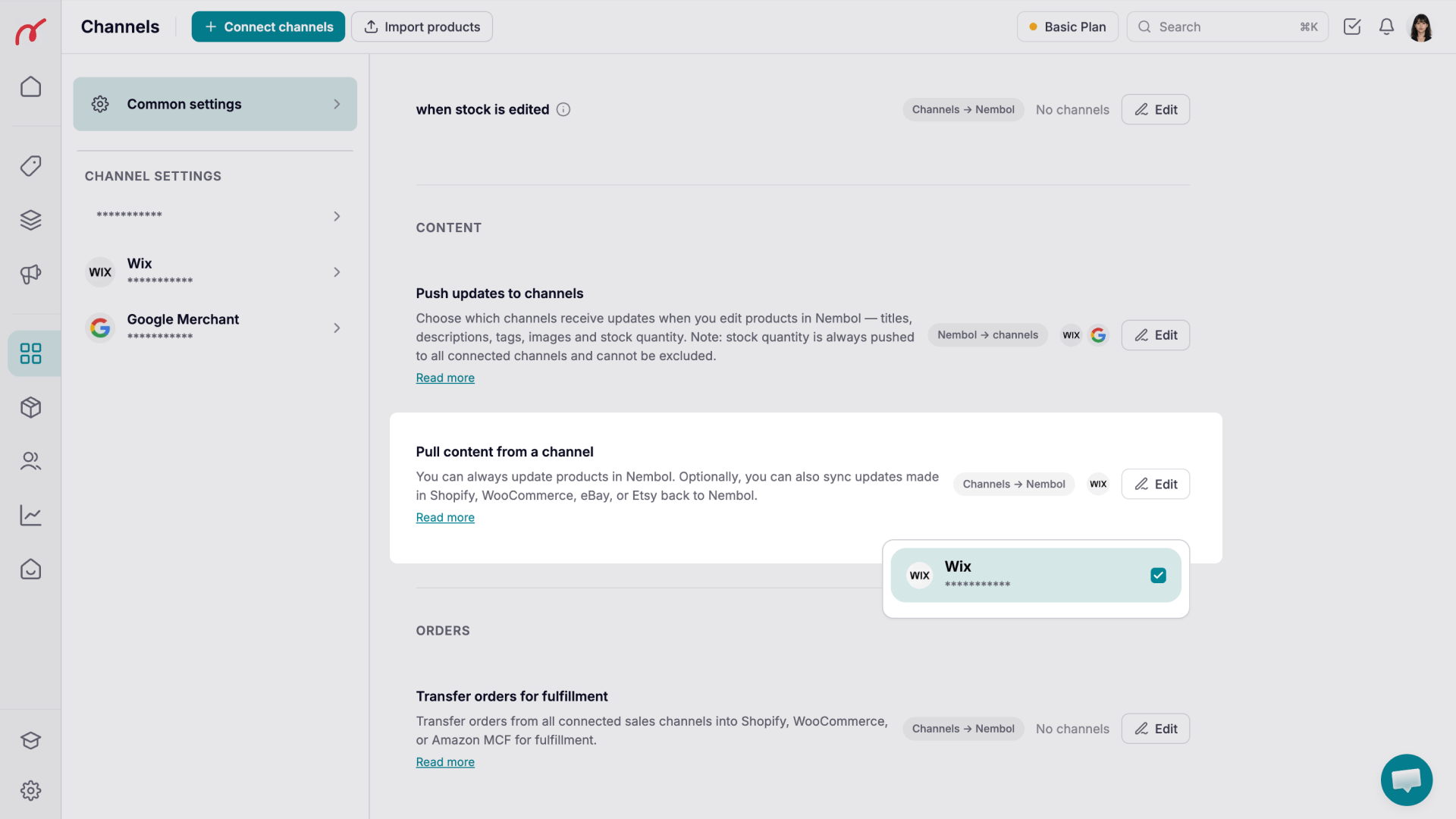Open the chat support bubble
The image size is (1456, 819).
point(1406,780)
